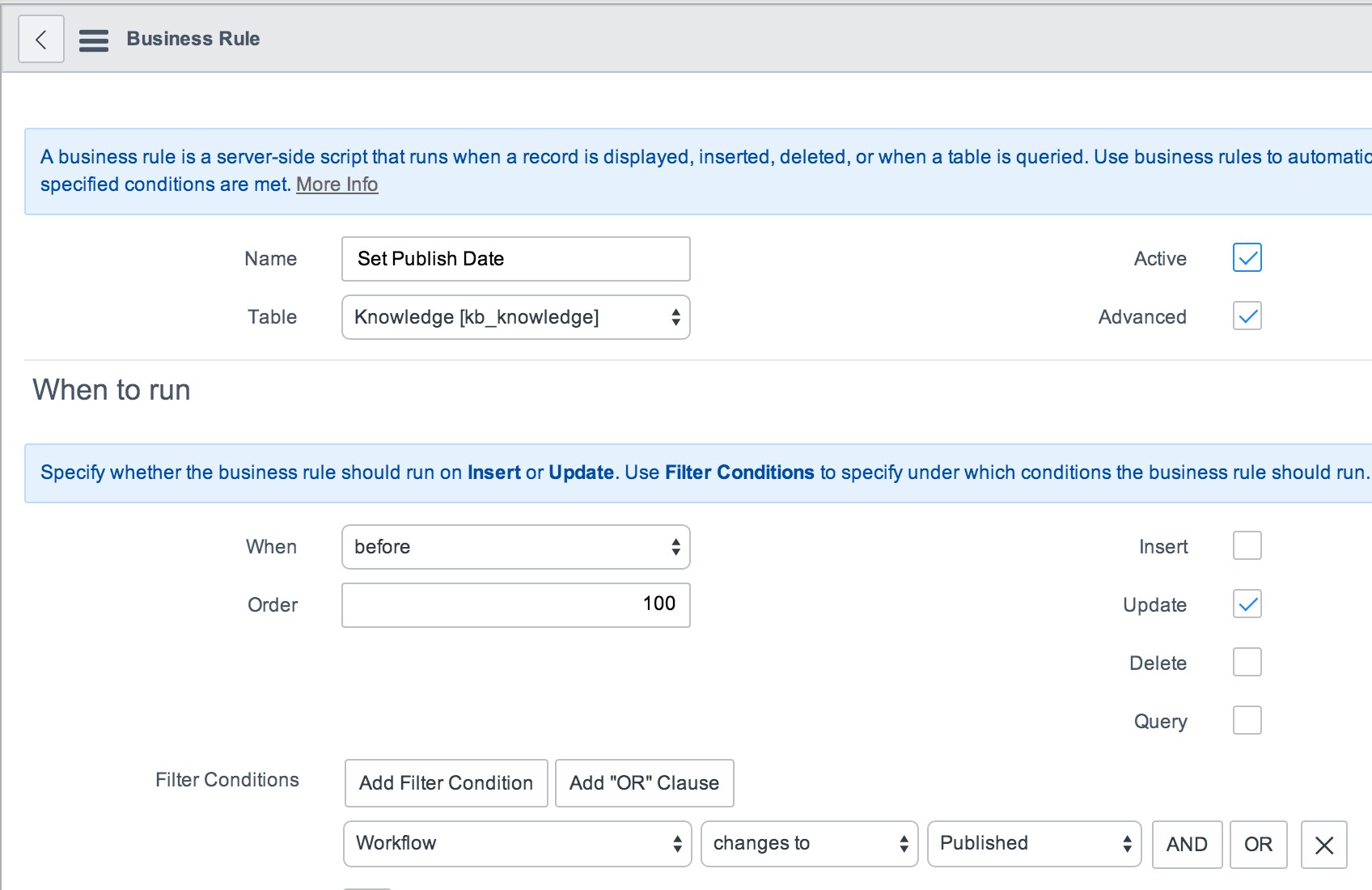Remove the Workflow filter condition with X

coord(1323,845)
